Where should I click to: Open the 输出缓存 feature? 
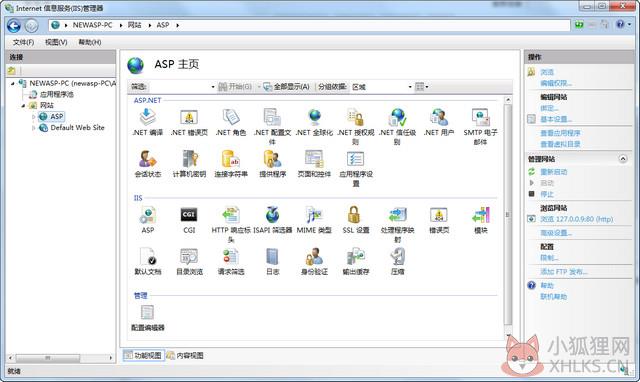pos(356,261)
